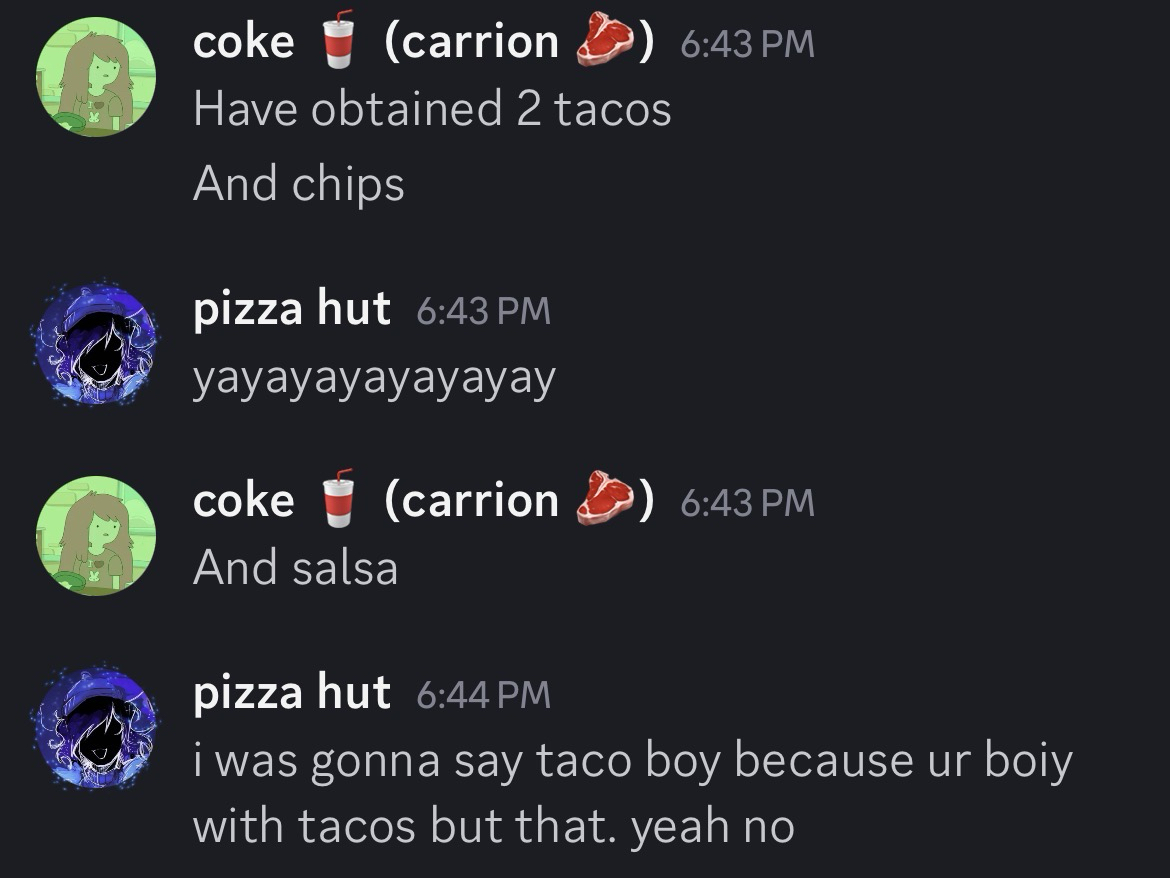Click the 6:44 PM timestamp
The height and width of the screenshot is (878, 1170).
click(482, 694)
